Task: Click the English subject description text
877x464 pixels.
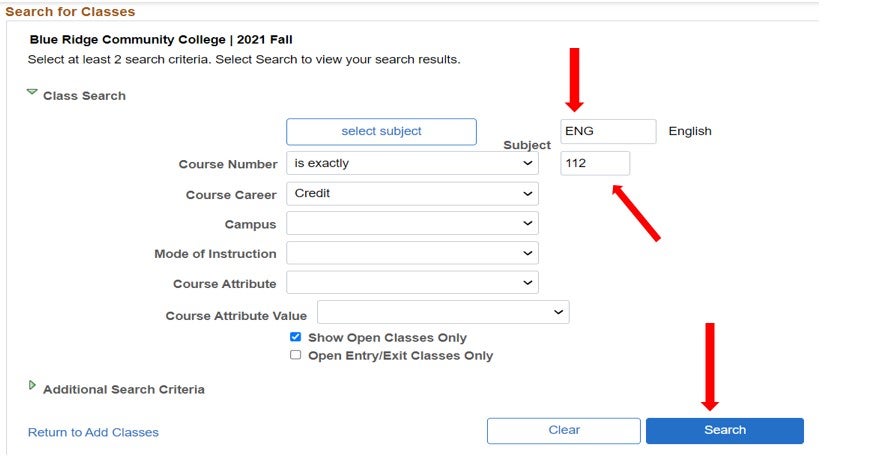Action: (690, 131)
